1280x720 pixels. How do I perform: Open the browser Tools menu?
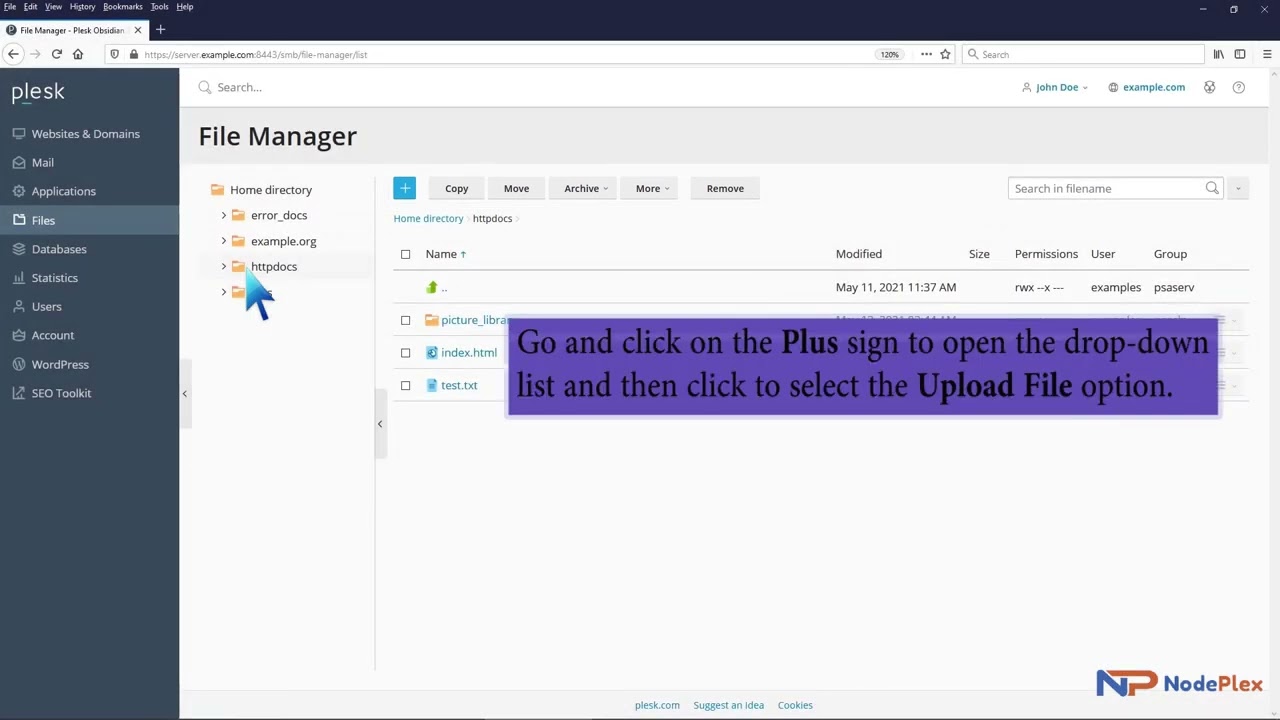pyautogui.click(x=159, y=7)
